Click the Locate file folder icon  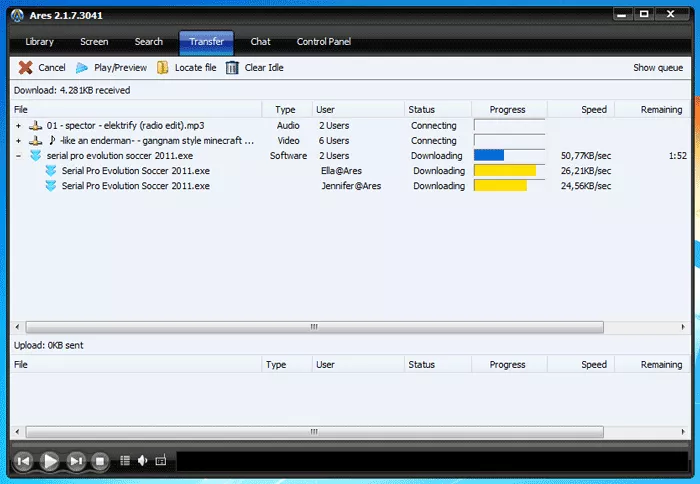click(162, 67)
